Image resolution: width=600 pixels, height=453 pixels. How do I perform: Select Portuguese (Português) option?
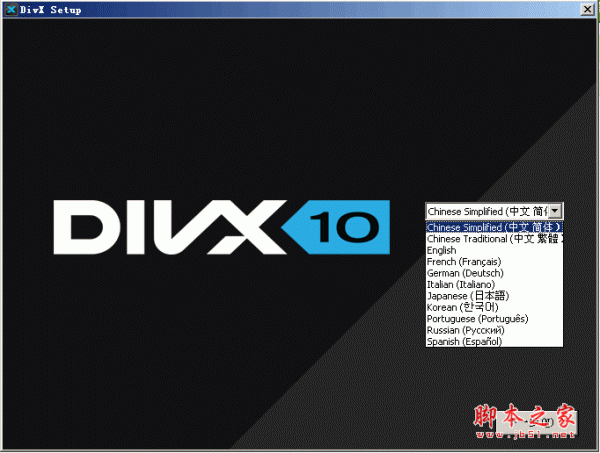pos(494,319)
